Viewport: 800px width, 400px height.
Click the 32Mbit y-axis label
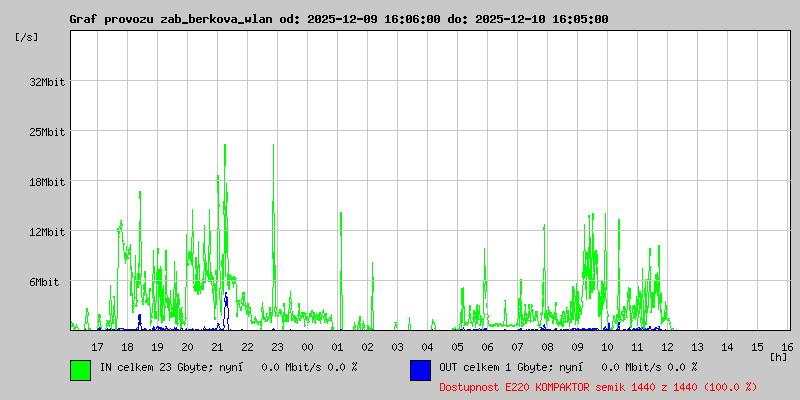pyautogui.click(x=47, y=82)
